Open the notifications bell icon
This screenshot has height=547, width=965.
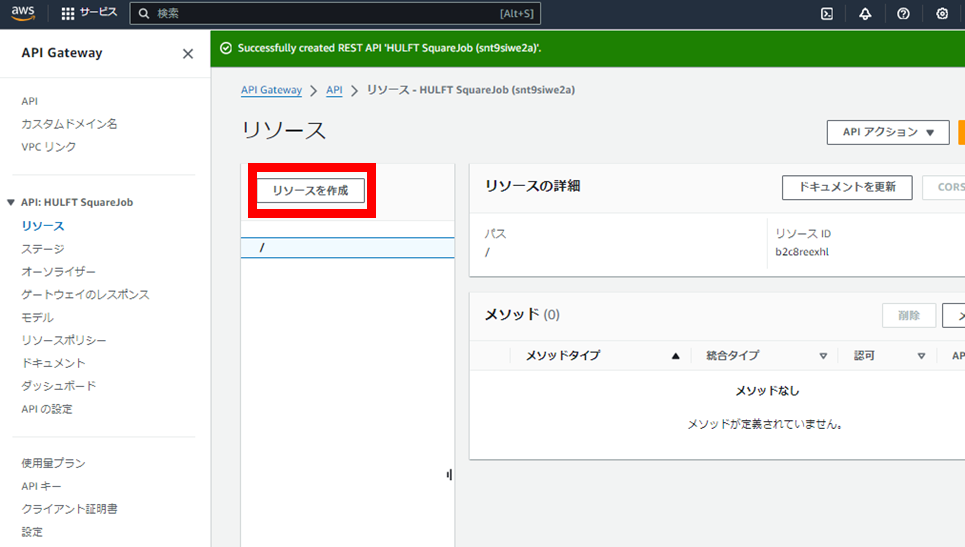click(865, 14)
